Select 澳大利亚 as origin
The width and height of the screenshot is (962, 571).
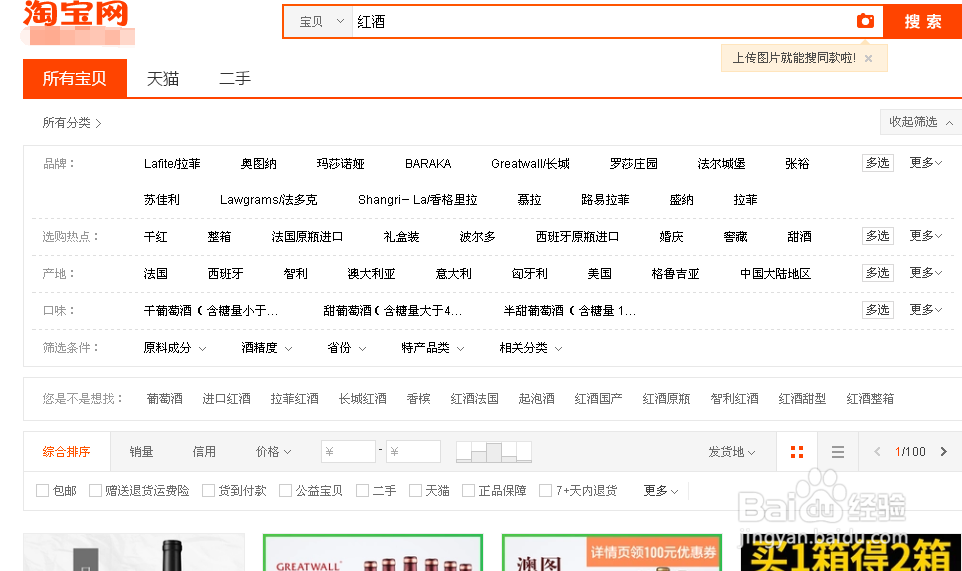pyautogui.click(x=371, y=274)
